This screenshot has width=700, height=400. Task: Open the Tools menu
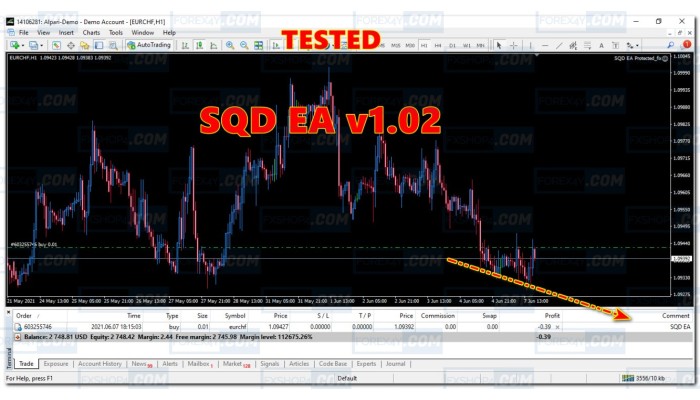point(116,33)
